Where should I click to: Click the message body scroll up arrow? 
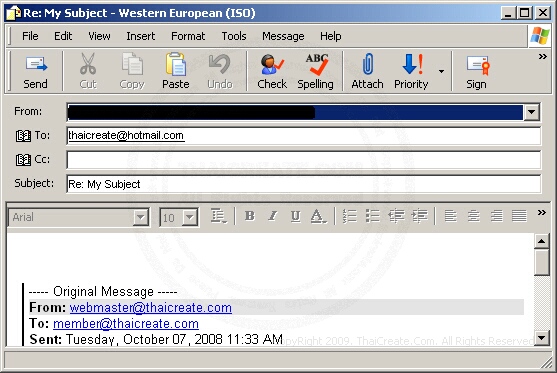(542, 242)
